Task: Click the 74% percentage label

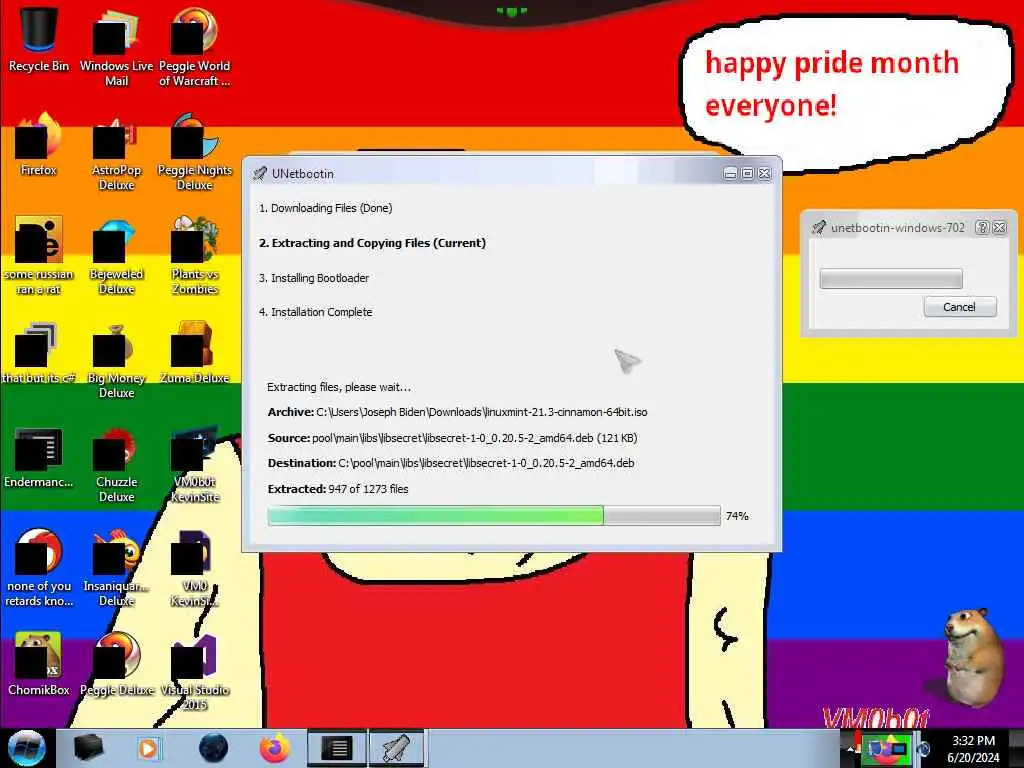Action: 737,516
